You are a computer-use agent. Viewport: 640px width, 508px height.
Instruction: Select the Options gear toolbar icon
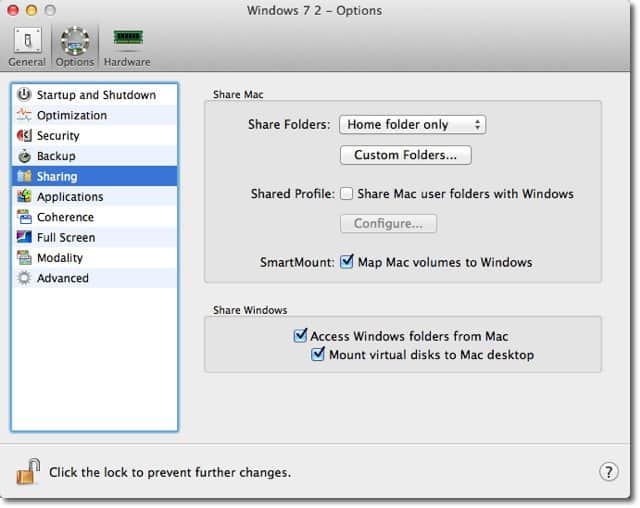click(75, 40)
